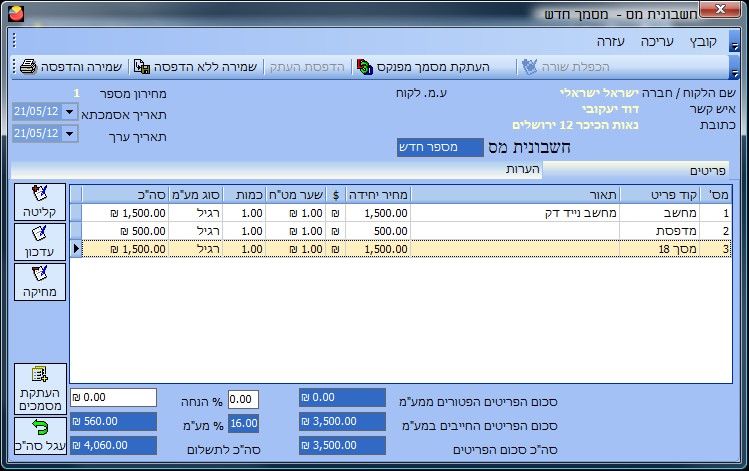Screen dimensions: 749x471
Task: Switch to the פריטים tab
Action: point(635,170)
